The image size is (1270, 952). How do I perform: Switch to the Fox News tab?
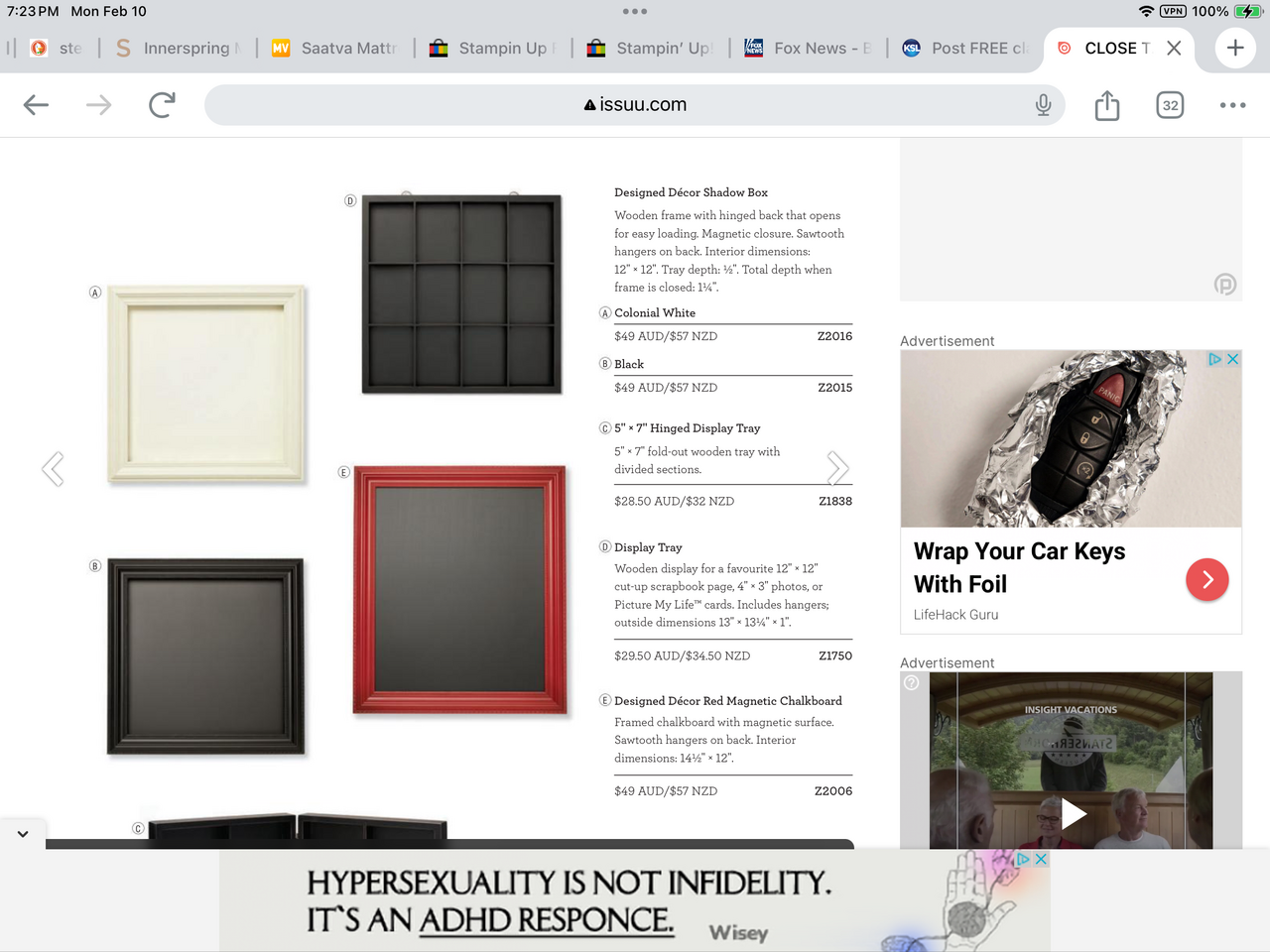[x=809, y=48]
